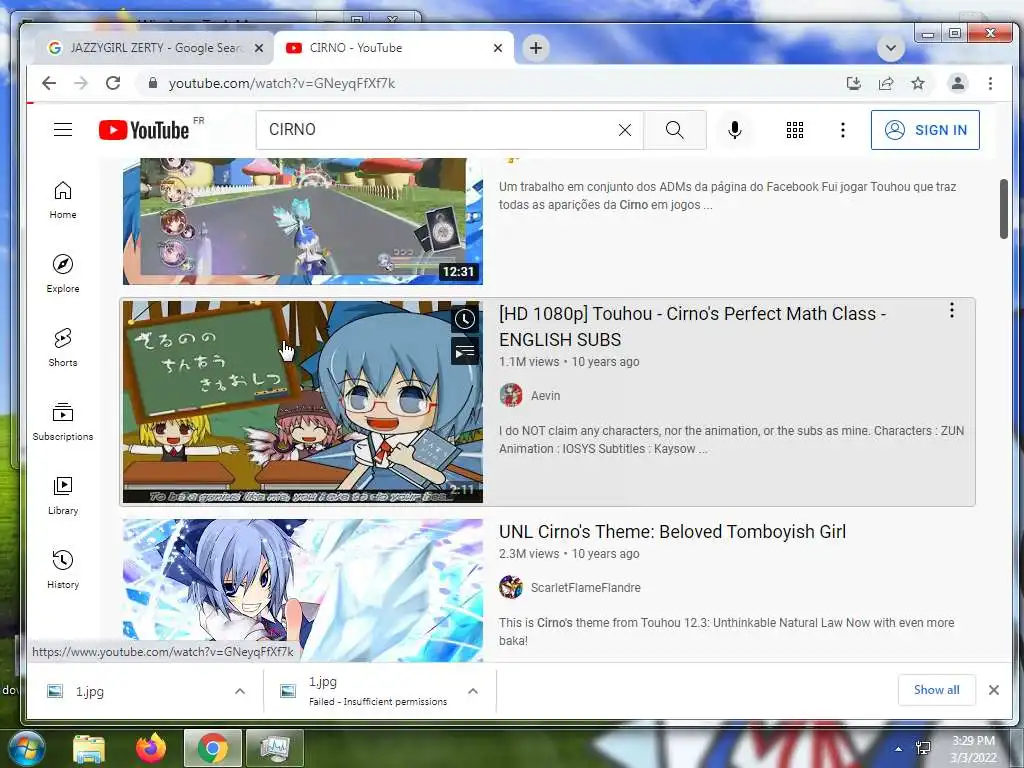Open Library in the sidebar
This screenshot has height=768, width=1024.
point(63,496)
